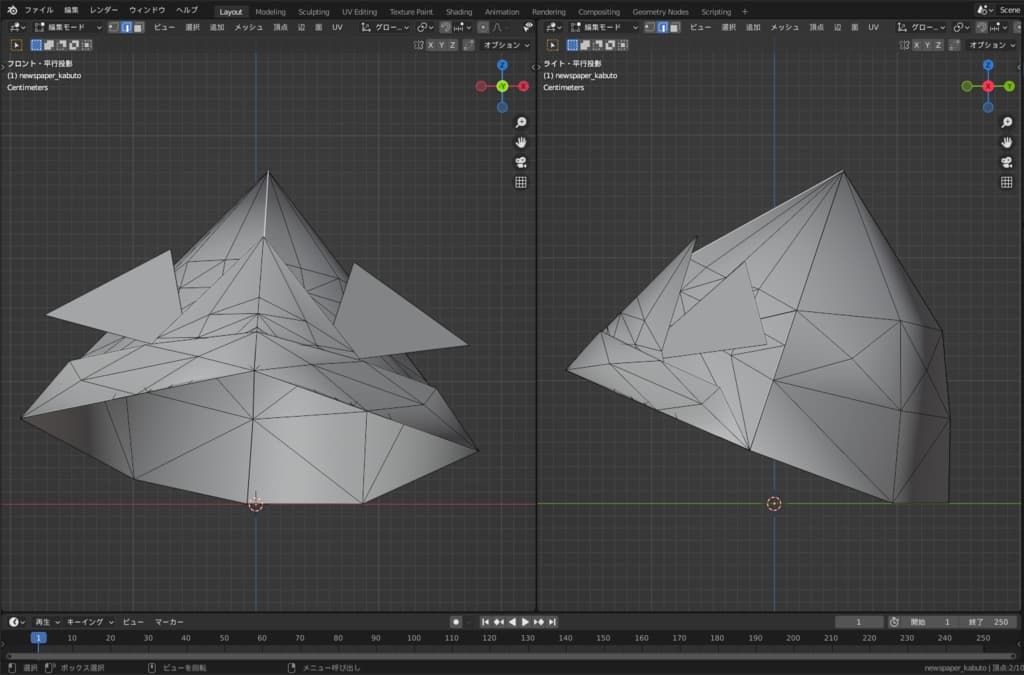Screen dimensions: 1024x675
Task: Toggle Z axis mirror in right viewport
Action: pos(940,45)
